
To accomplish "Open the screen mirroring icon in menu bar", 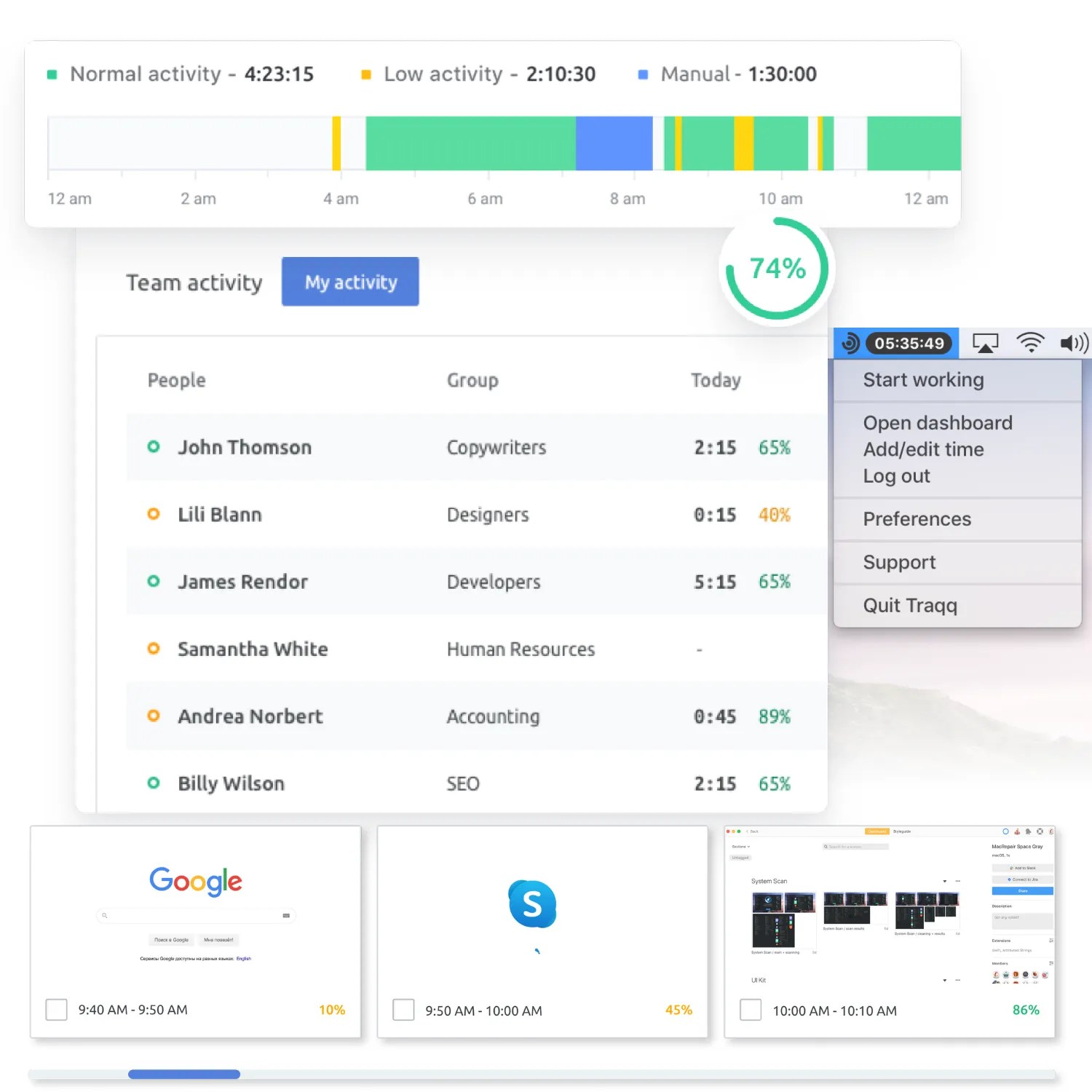I will click(986, 342).
